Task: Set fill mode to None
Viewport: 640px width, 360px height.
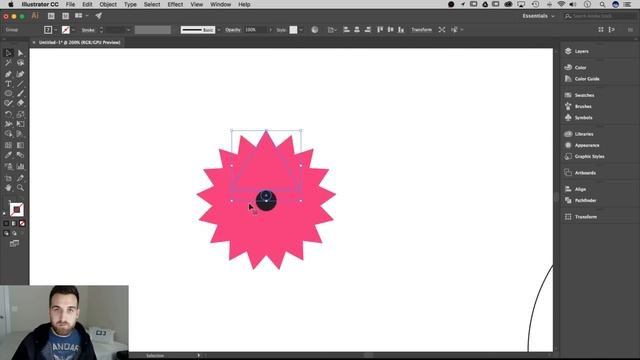Action: (x=22, y=223)
